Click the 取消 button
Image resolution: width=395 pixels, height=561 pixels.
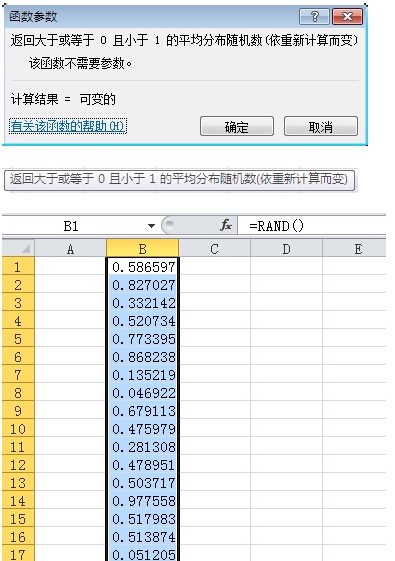tap(321, 126)
